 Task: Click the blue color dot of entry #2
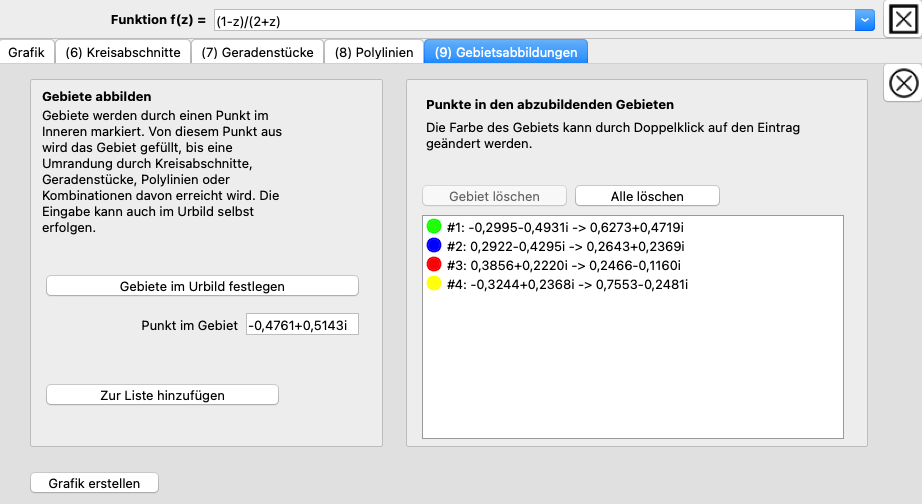pos(434,246)
